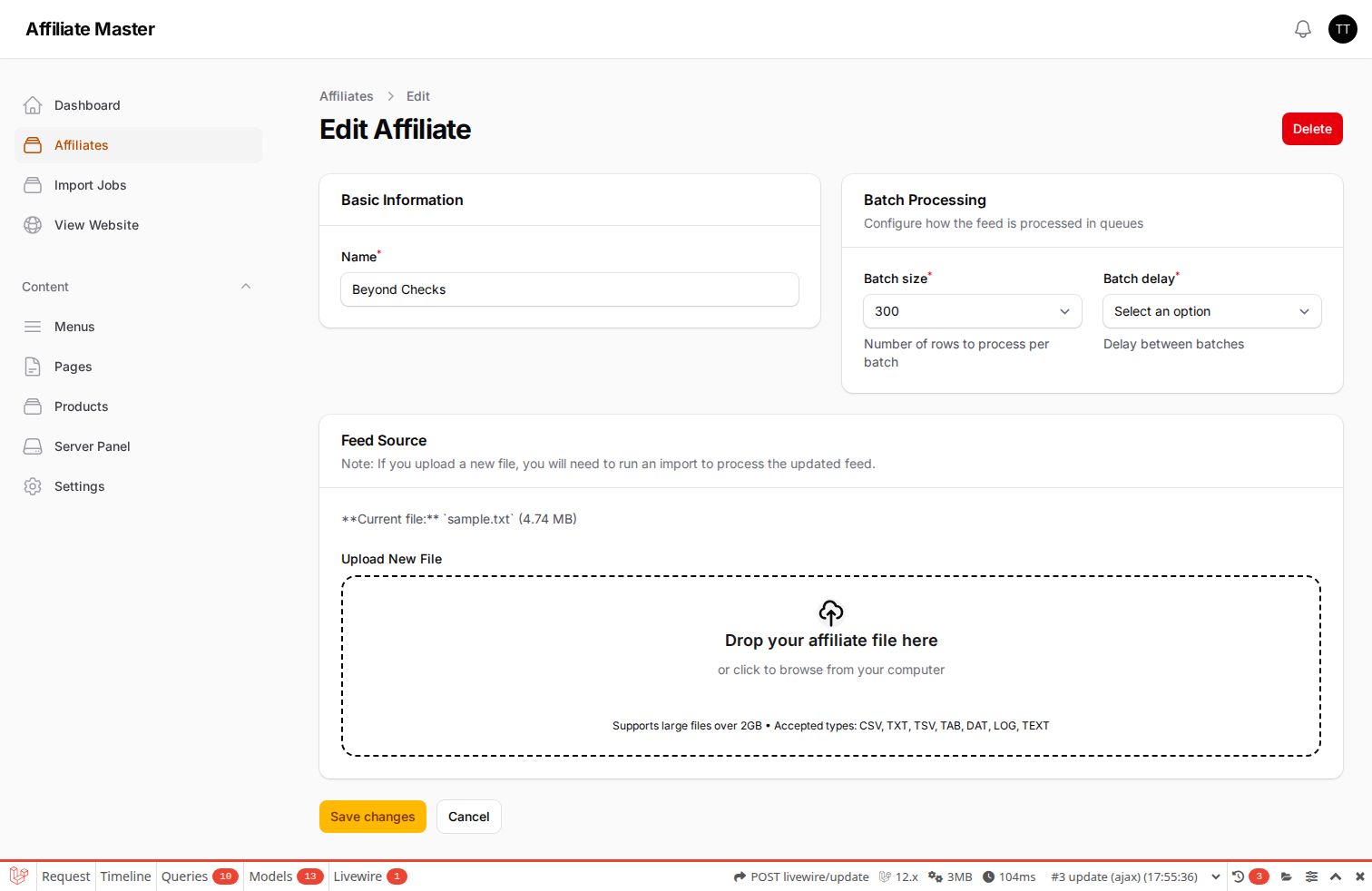Click POST livewire/update route indicator
Screen dimensions: 1372x891
click(801, 876)
